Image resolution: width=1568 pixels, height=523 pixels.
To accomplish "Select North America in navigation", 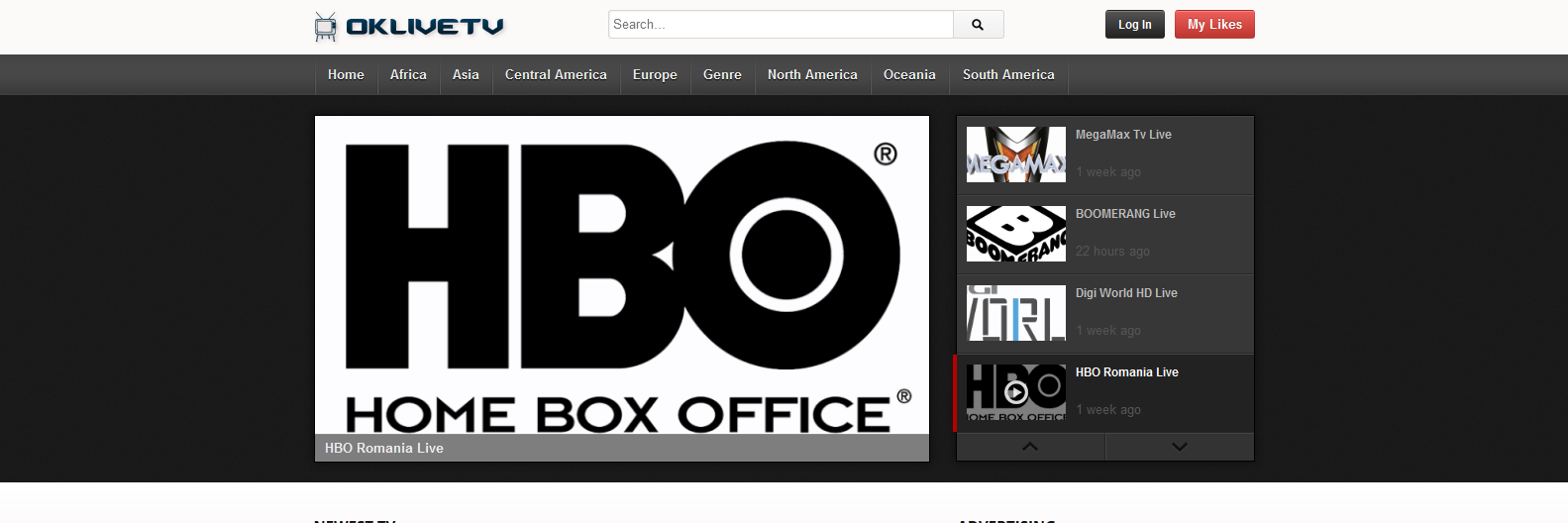I will click(x=812, y=74).
